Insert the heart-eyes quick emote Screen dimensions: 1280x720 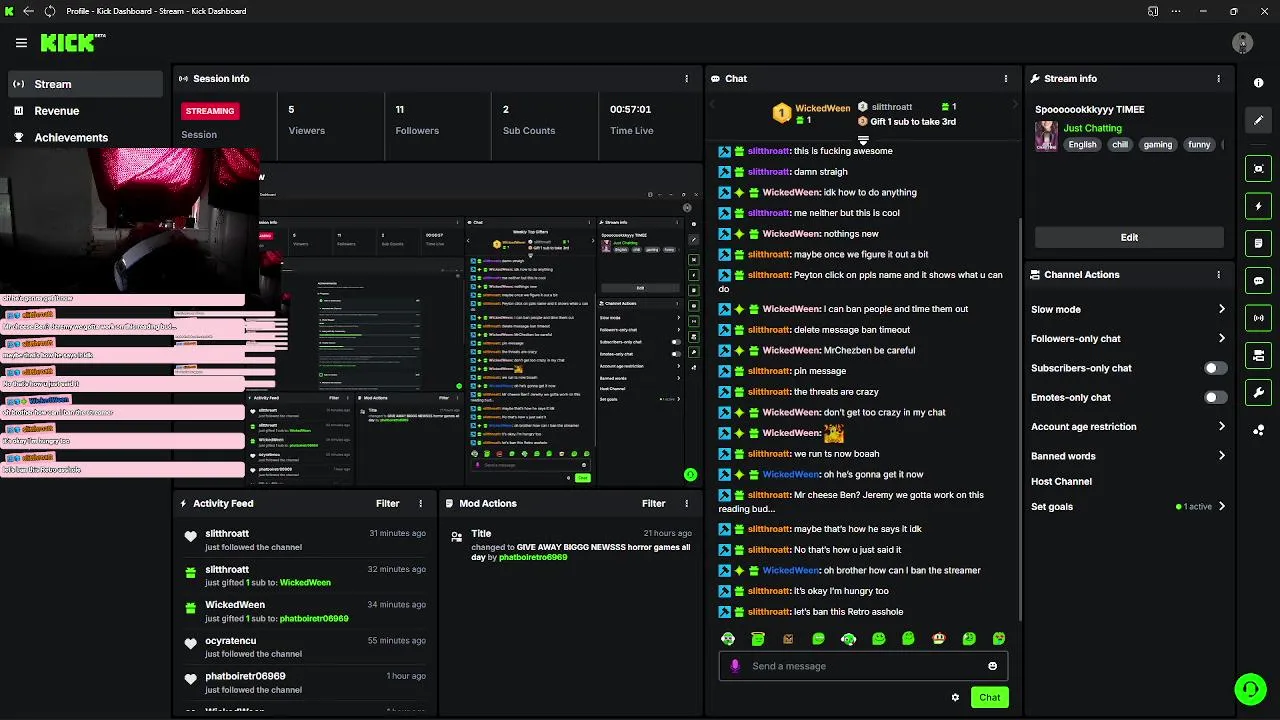[x=998, y=639]
